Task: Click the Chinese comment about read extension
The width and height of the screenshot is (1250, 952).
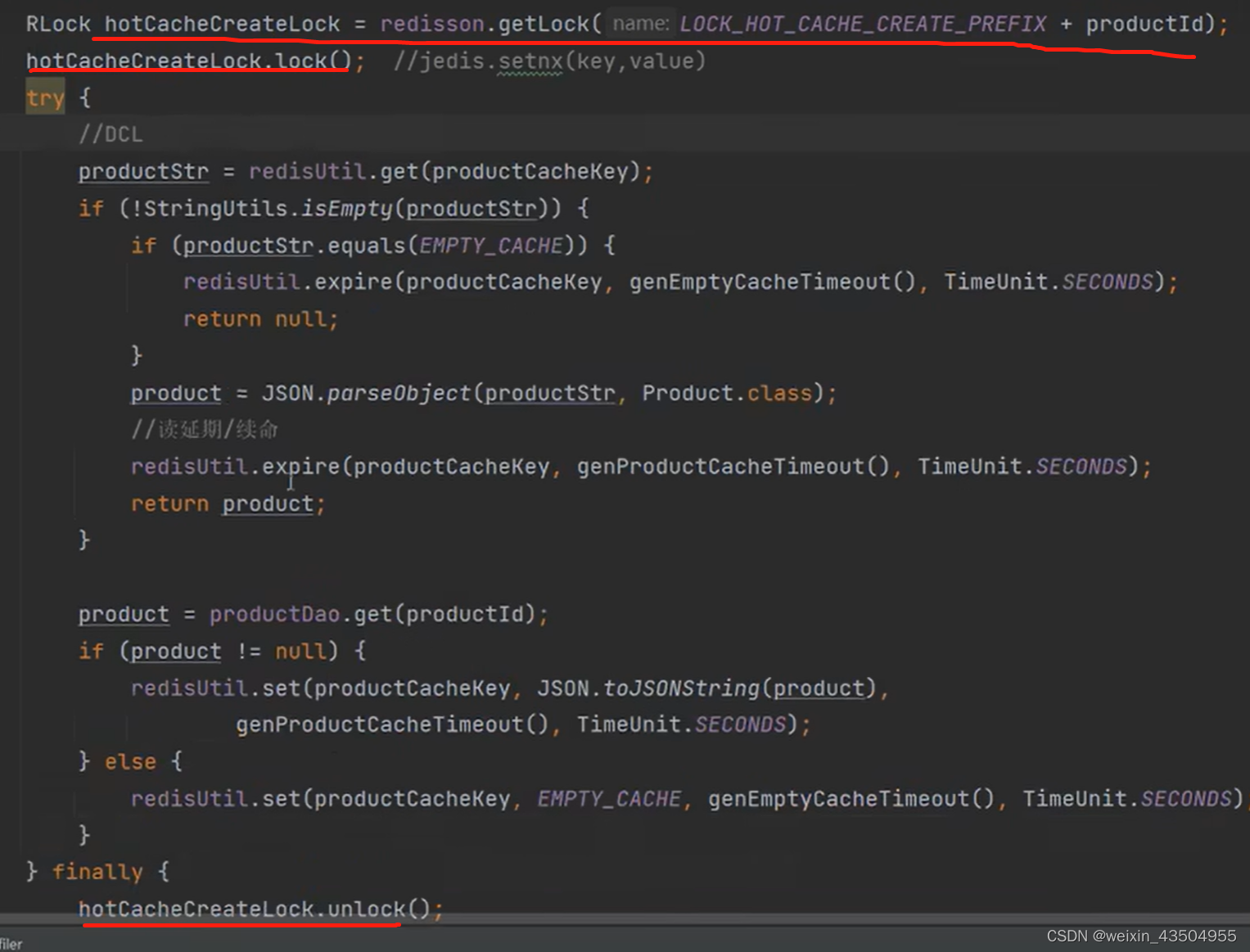Action: click(205, 430)
